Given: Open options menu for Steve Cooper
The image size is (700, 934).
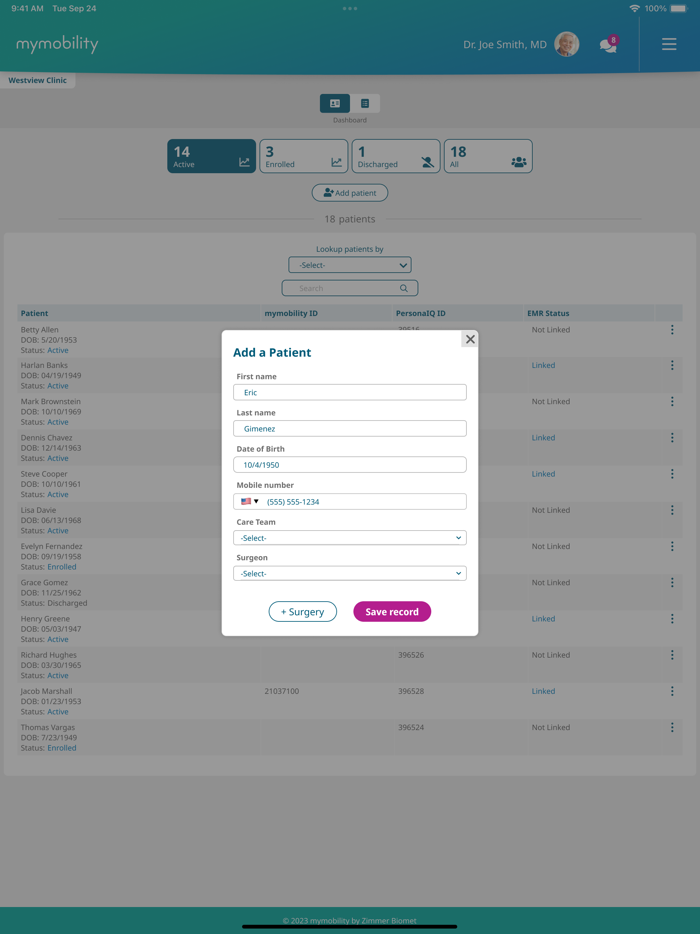Looking at the screenshot, I should 672,474.
